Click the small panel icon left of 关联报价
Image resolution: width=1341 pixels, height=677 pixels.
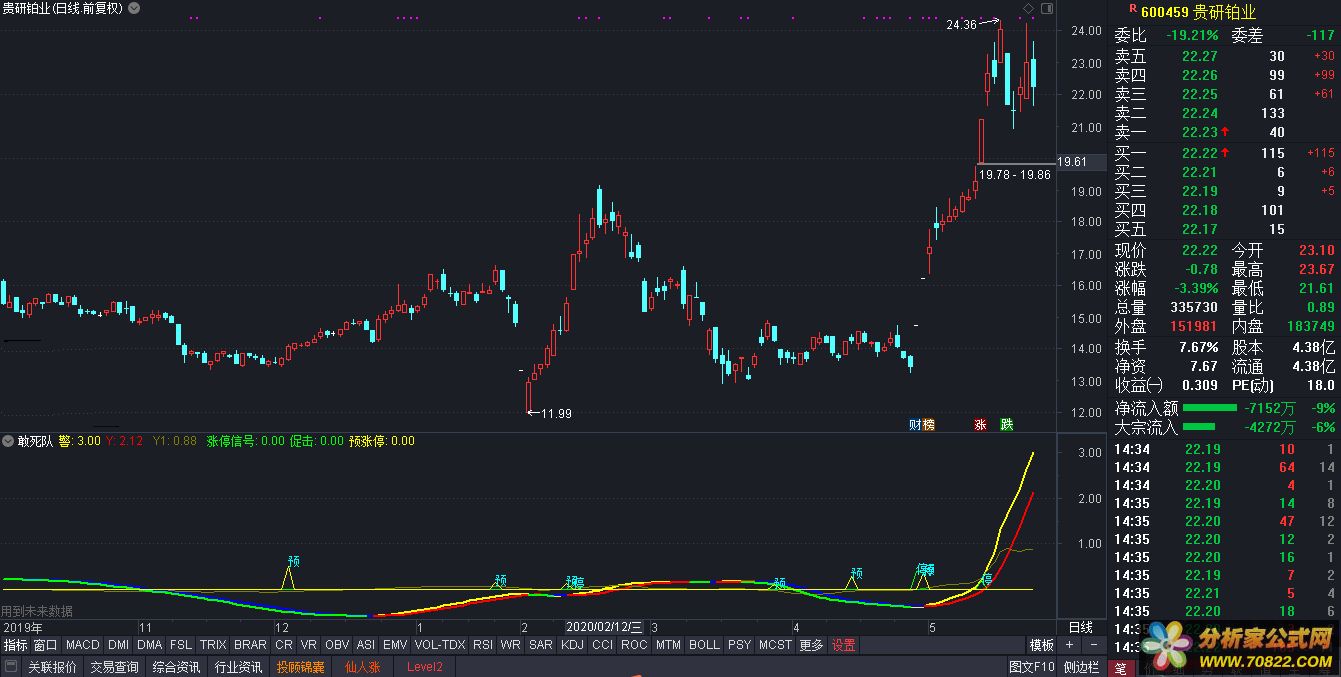coord(10,667)
